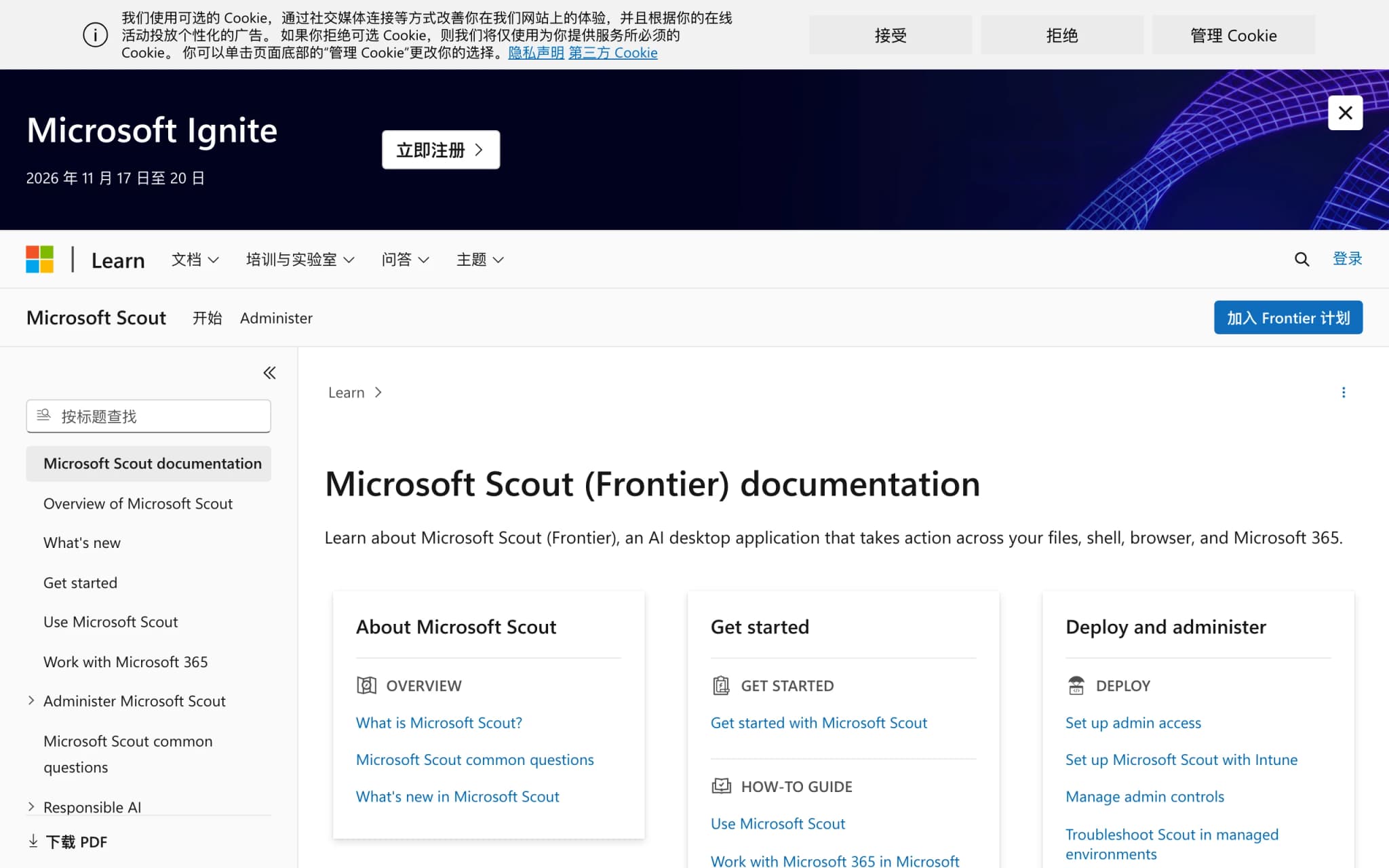Expand Administer Microsoft Scout tree node
1389x868 pixels.
pos(31,701)
